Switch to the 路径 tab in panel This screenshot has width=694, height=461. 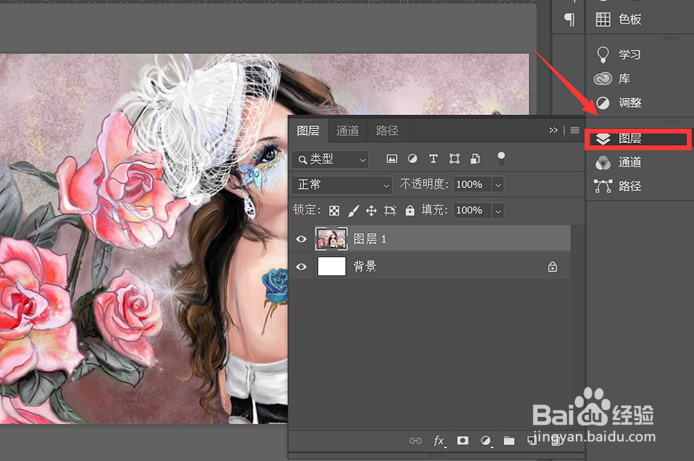point(387,131)
